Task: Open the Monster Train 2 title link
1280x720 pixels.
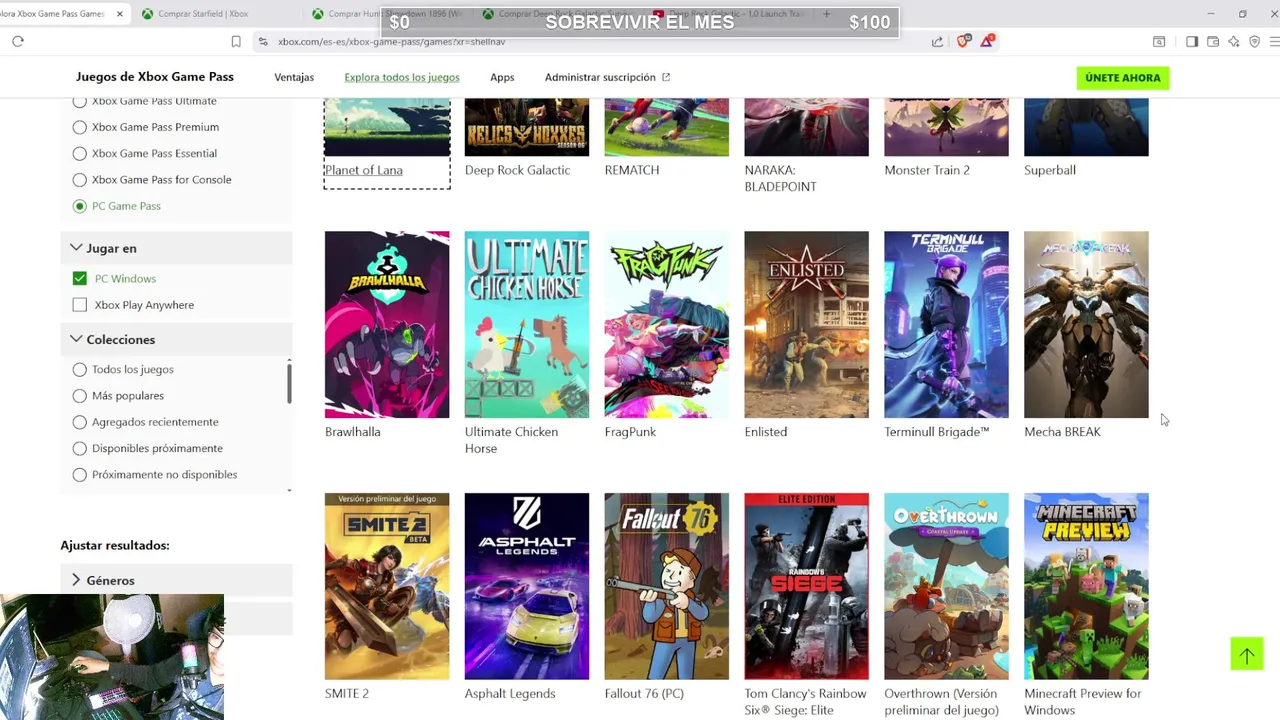Action: (927, 170)
